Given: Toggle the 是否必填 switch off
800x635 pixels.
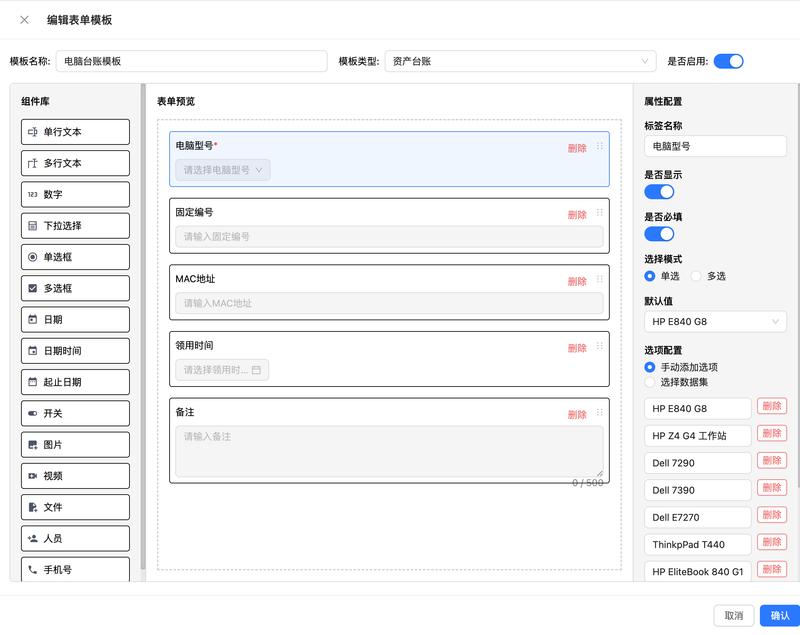Looking at the screenshot, I should pos(659,234).
